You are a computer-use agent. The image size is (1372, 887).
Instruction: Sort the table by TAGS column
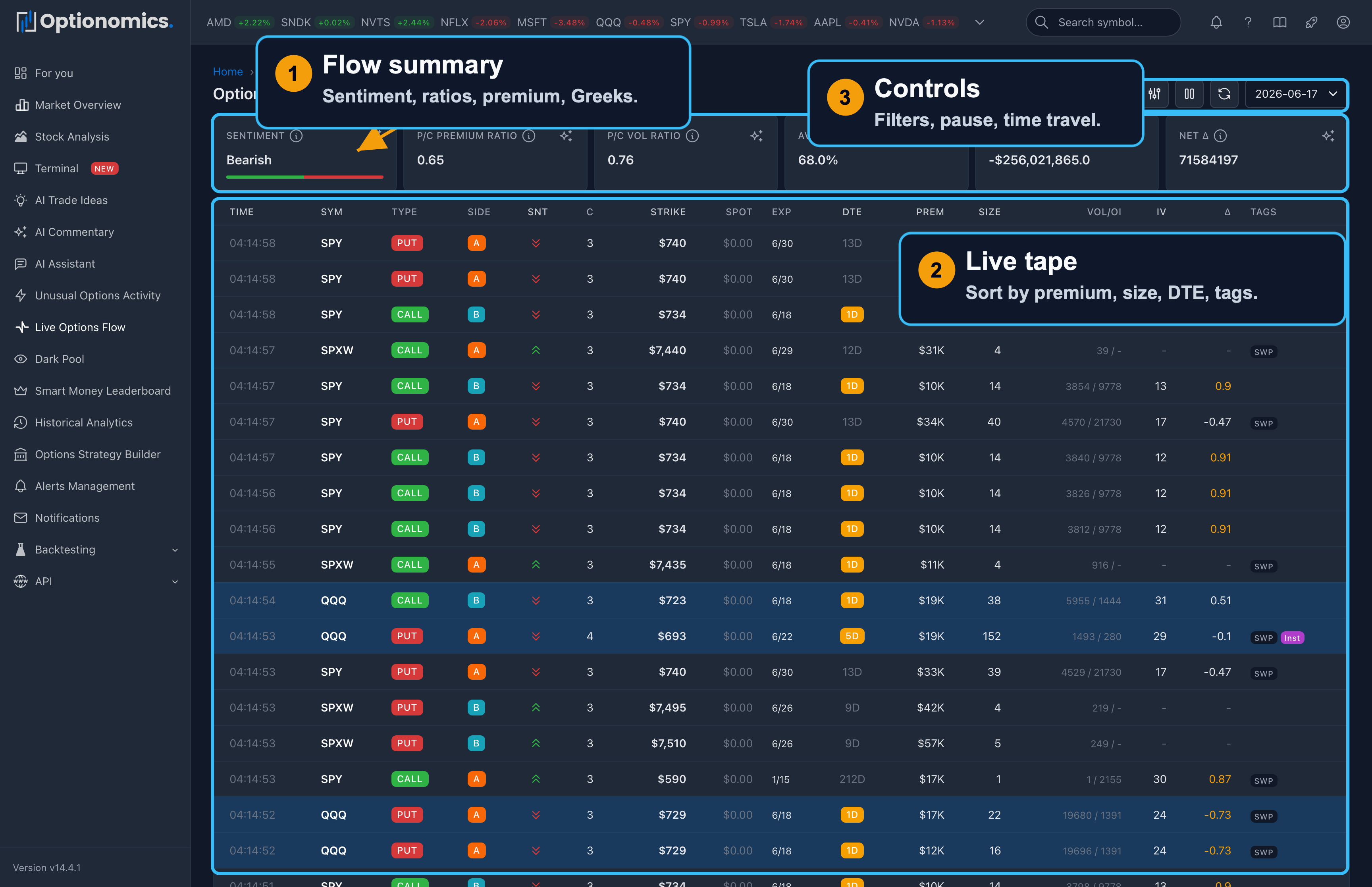coord(1263,212)
